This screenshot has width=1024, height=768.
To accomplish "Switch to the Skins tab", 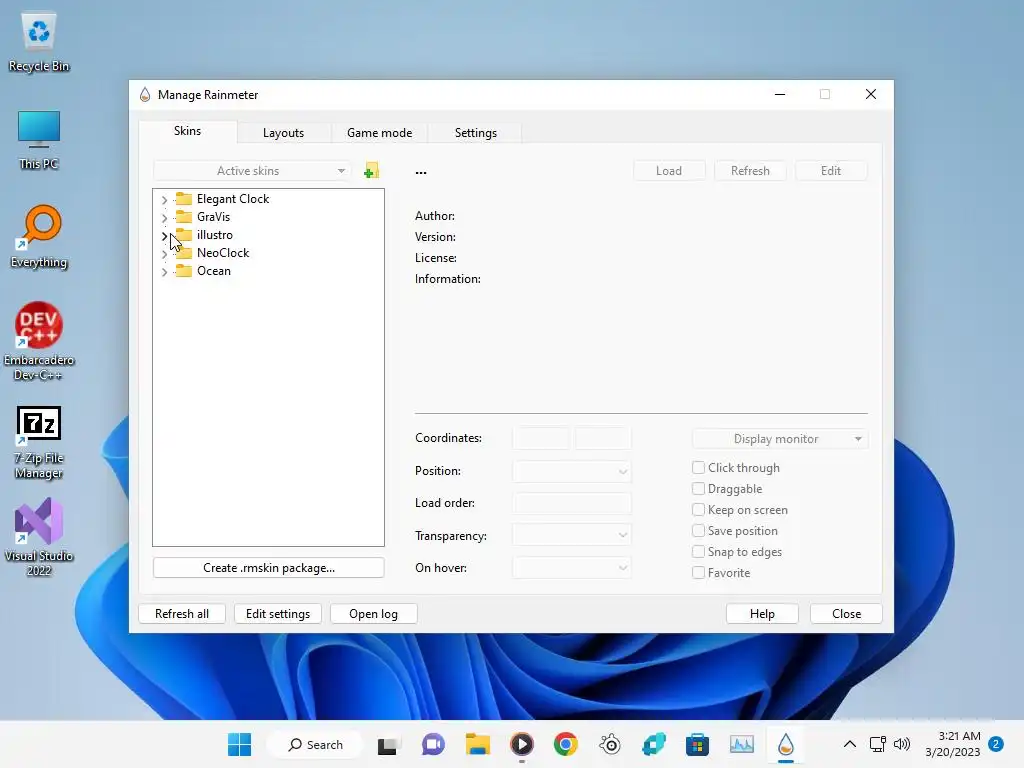I will point(187,131).
